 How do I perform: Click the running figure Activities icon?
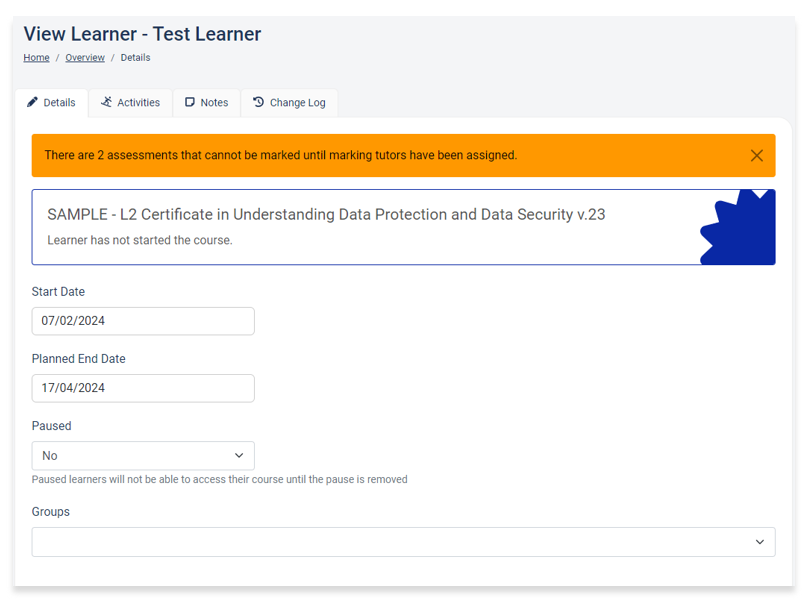click(106, 102)
